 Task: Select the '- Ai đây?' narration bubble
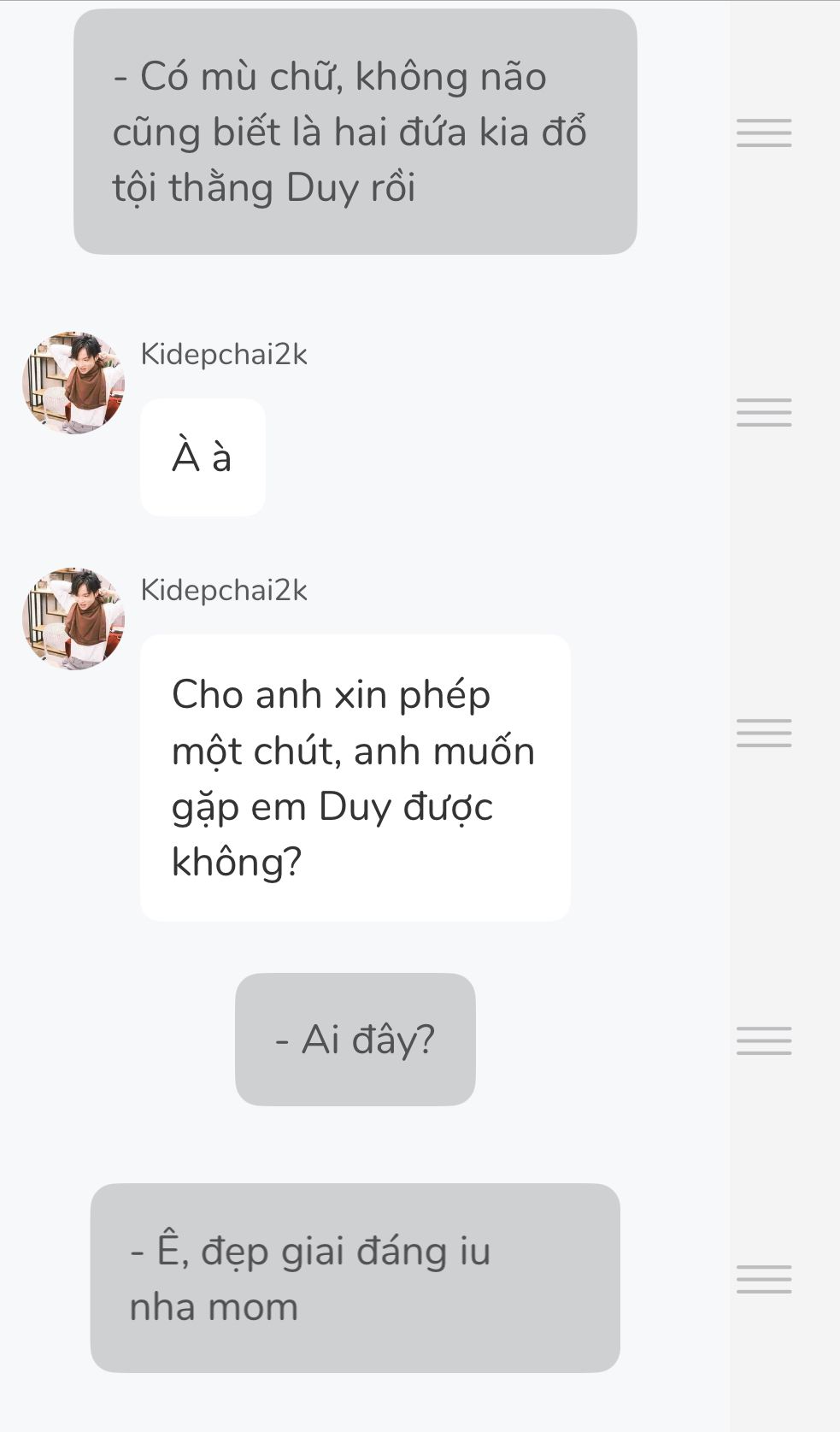click(x=355, y=1040)
